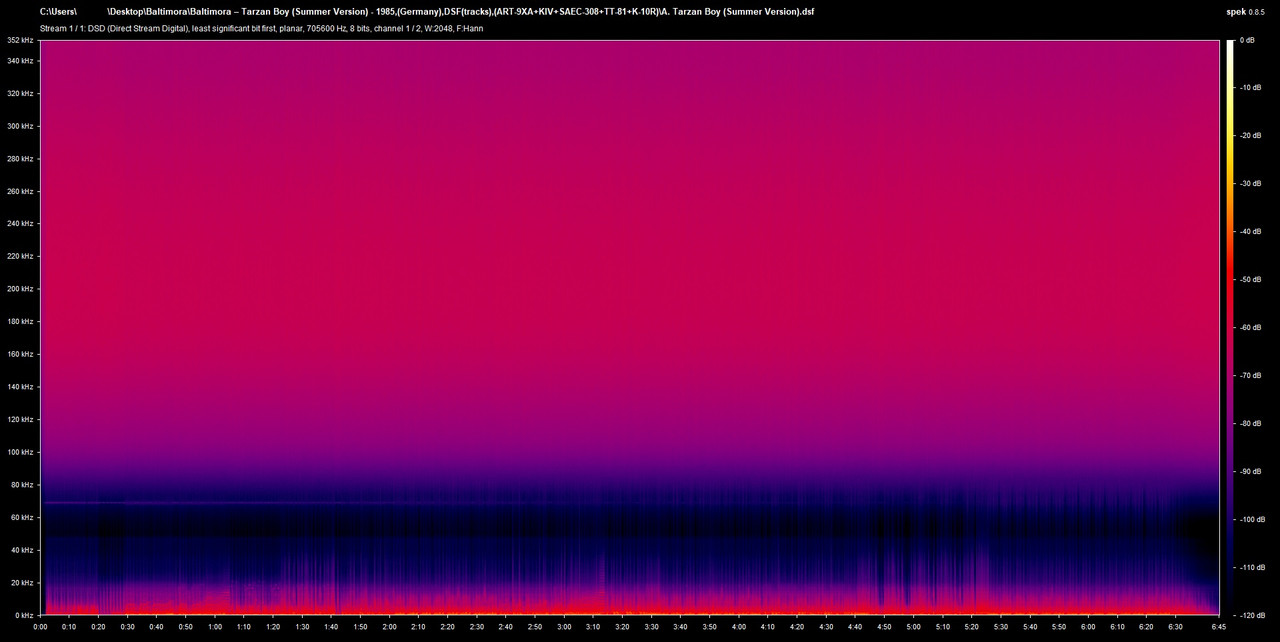Select the 300 kHz frequency label
The height and width of the screenshot is (642, 1280).
(x=21, y=126)
